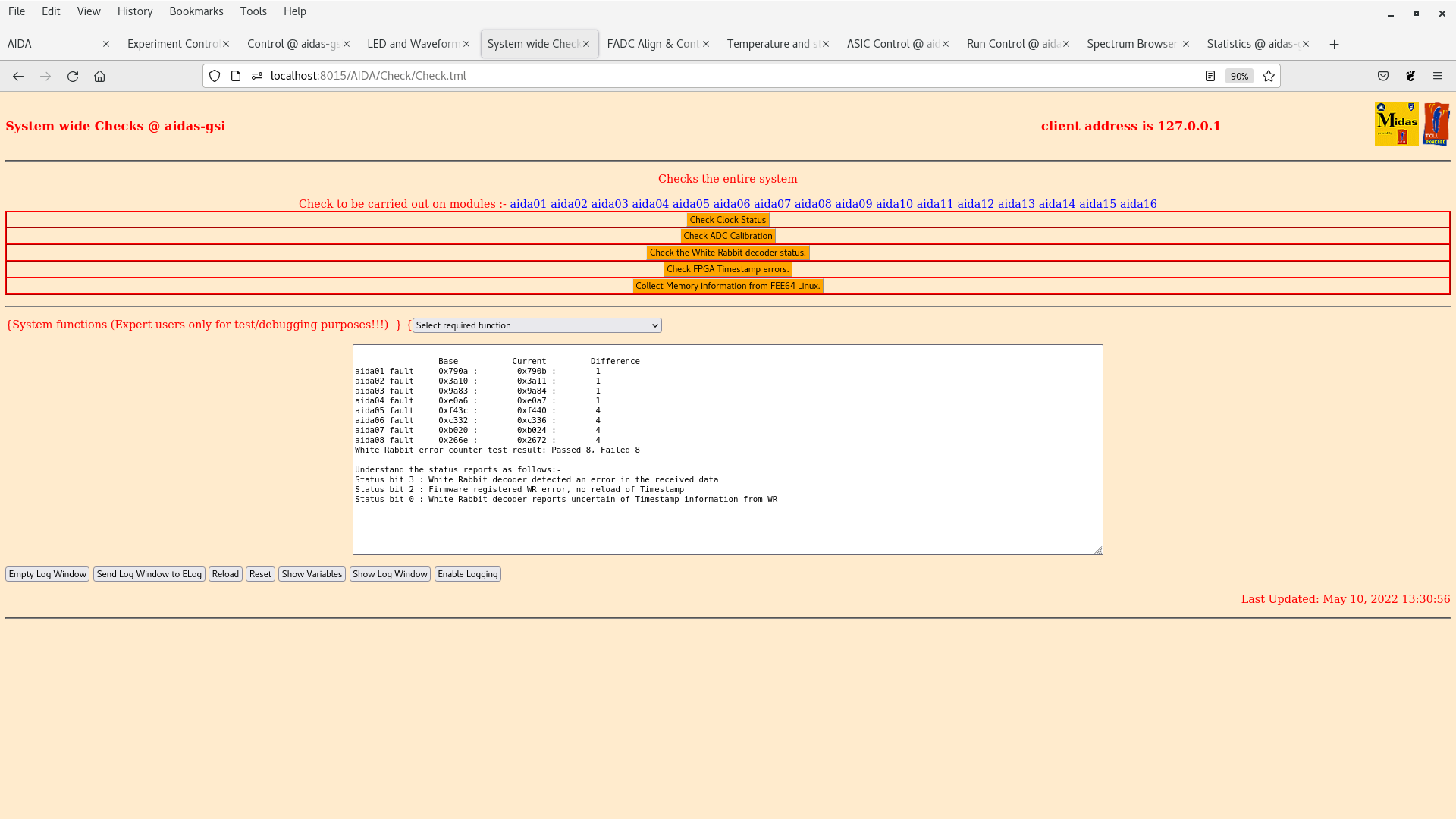Click Enable Logging button
1456x819 pixels.
click(467, 574)
